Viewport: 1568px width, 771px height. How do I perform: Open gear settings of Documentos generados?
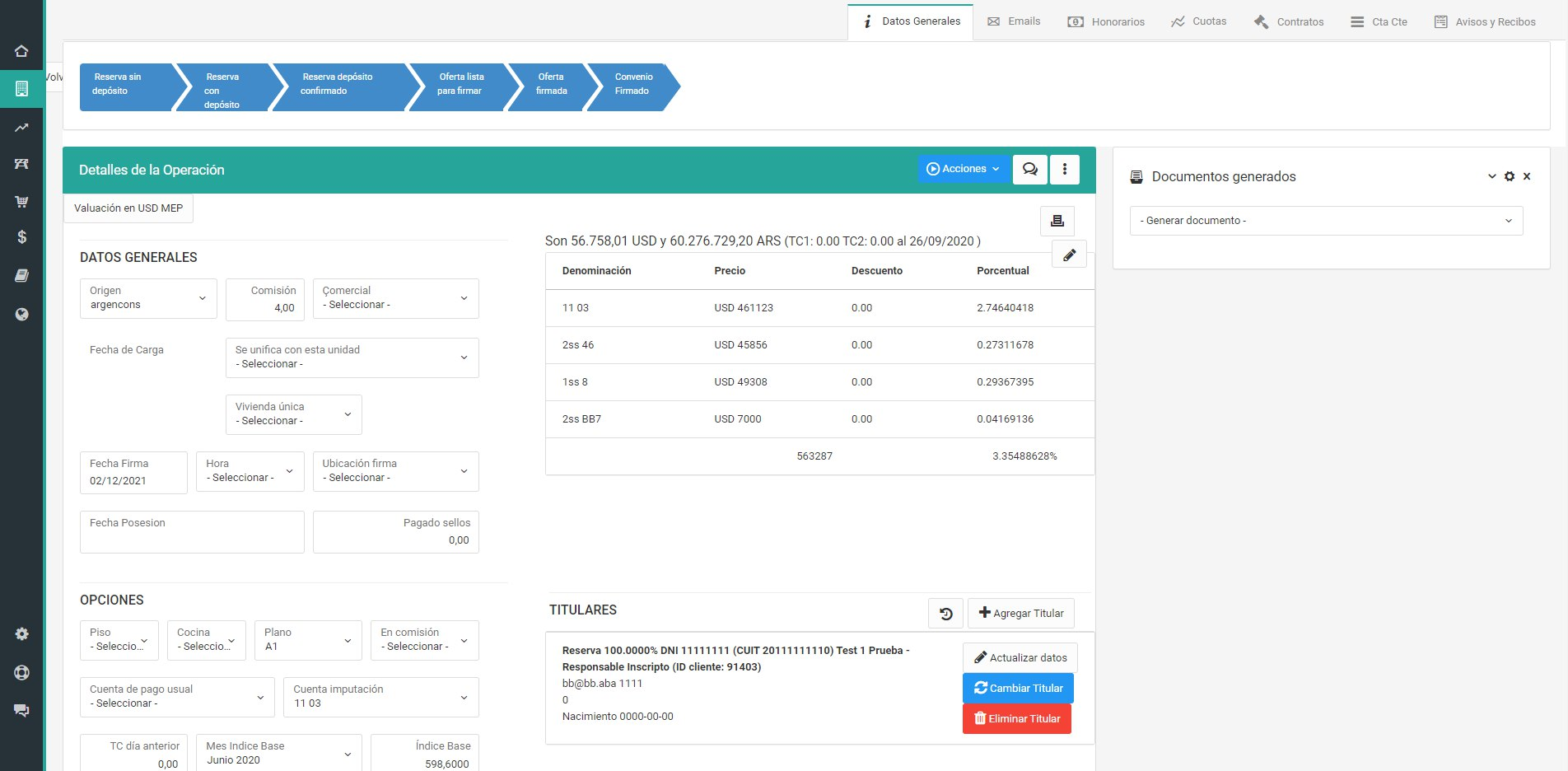(1510, 176)
